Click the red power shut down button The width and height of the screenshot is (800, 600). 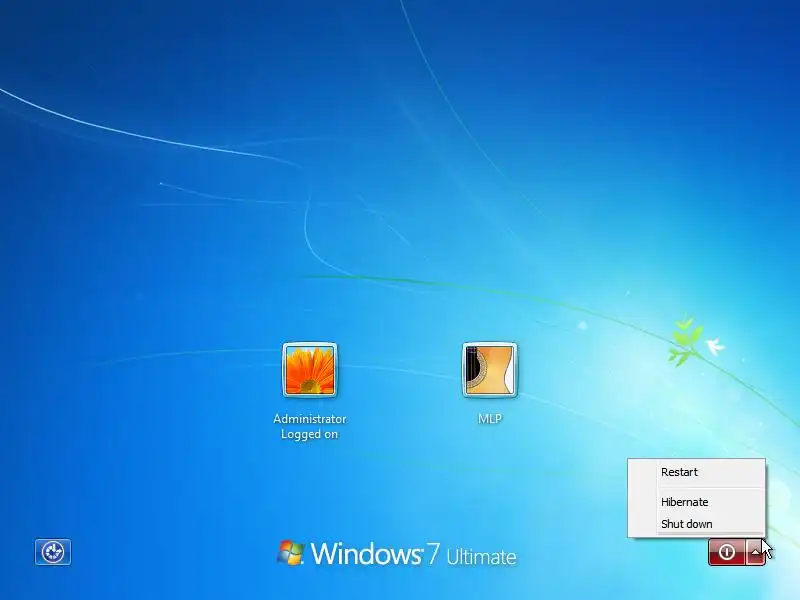(727, 552)
